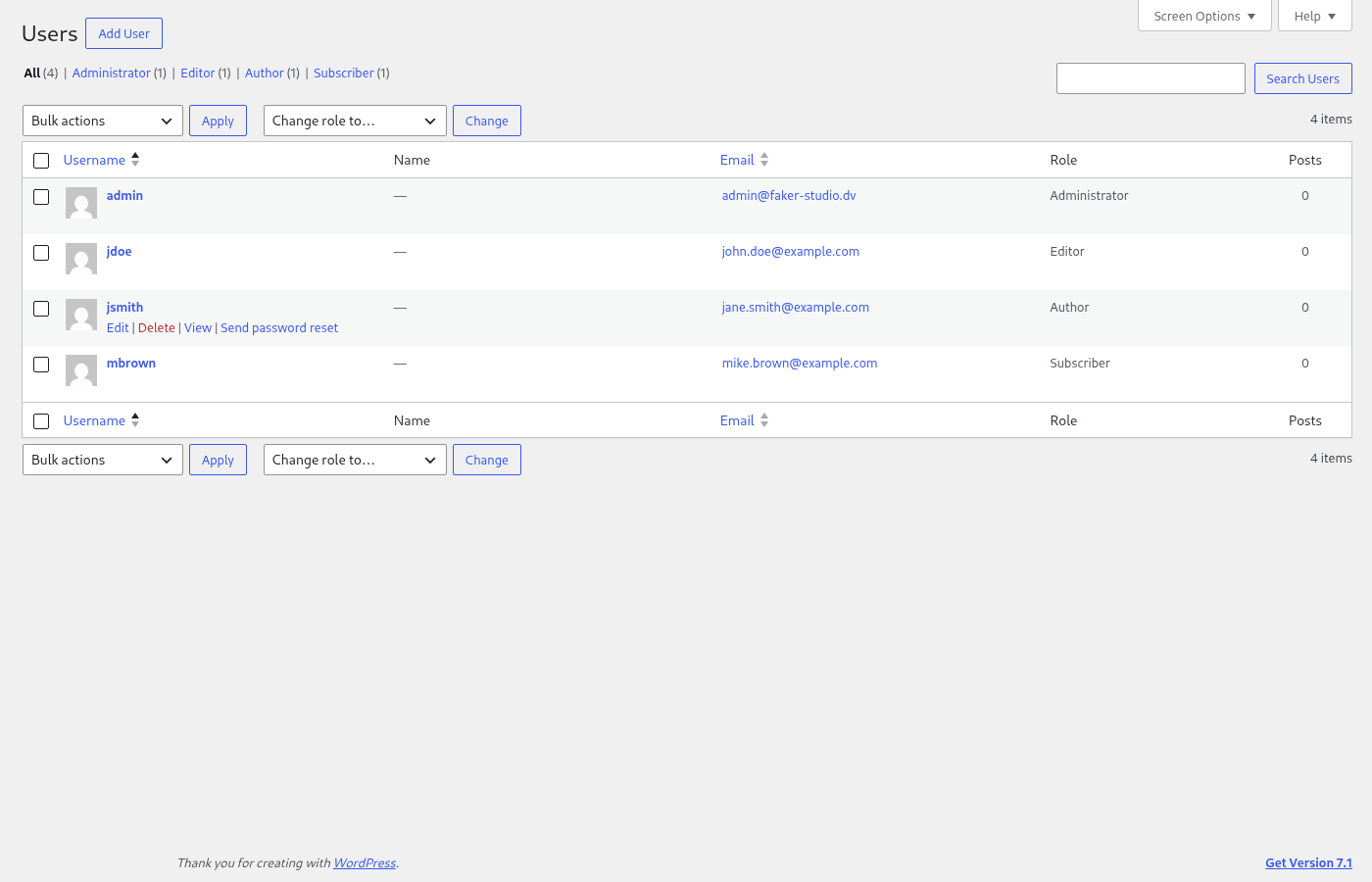
Task: Filter users by Author role
Action: tap(265, 73)
